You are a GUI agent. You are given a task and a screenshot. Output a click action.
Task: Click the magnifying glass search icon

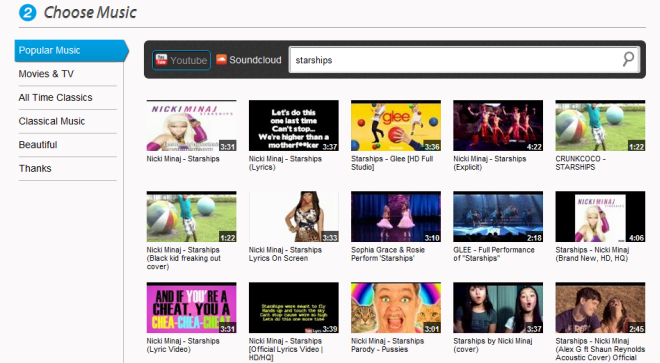(x=628, y=59)
